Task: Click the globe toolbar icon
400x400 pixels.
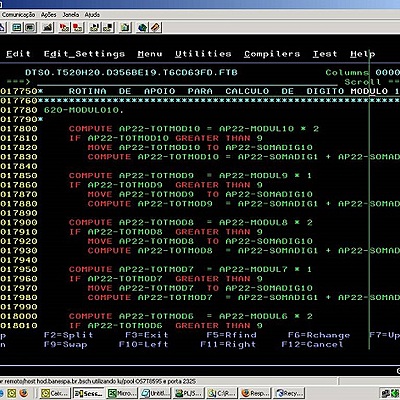Action: tap(142, 27)
